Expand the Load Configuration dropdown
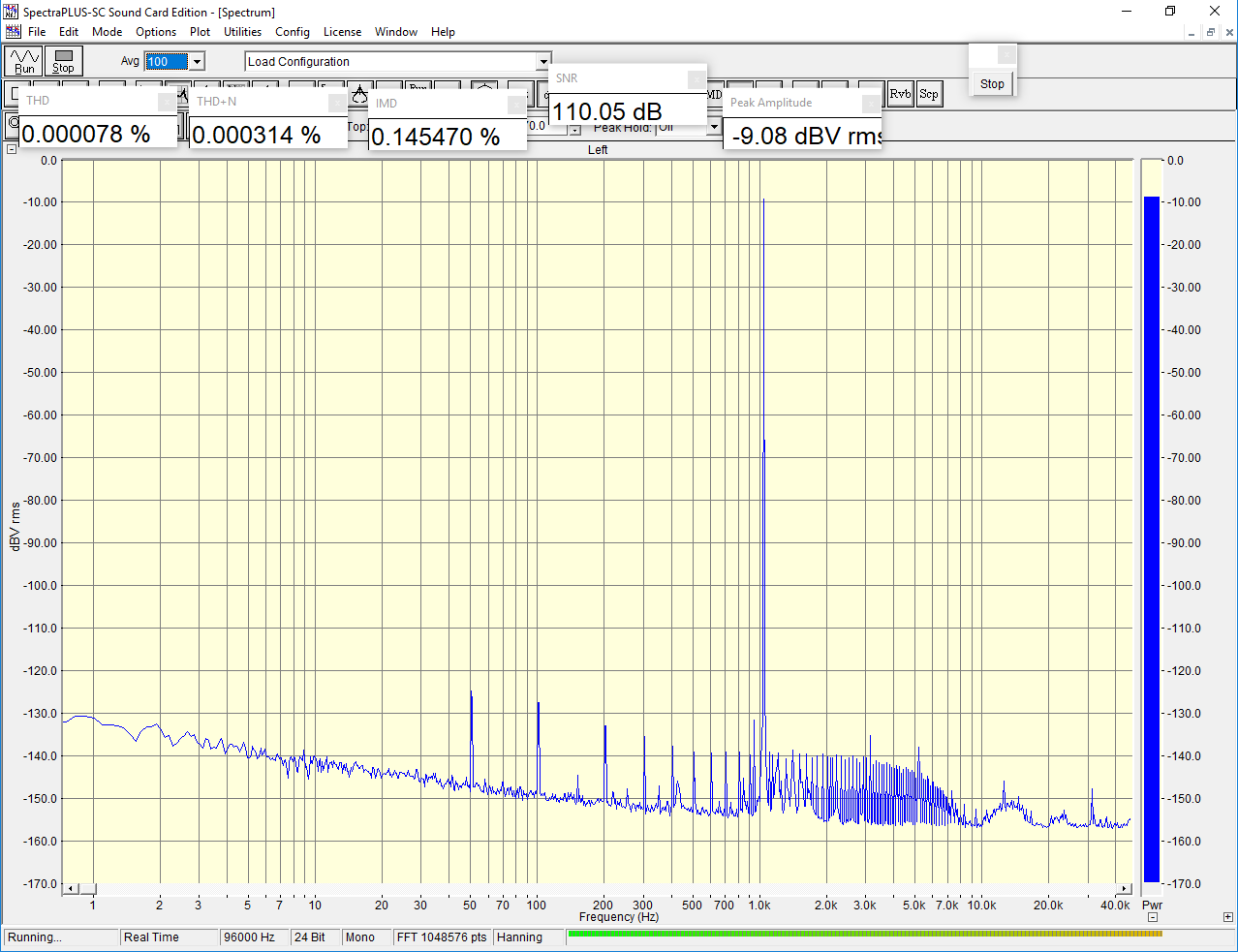Image resolution: width=1238 pixels, height=952 pixels. click(542, 62)
